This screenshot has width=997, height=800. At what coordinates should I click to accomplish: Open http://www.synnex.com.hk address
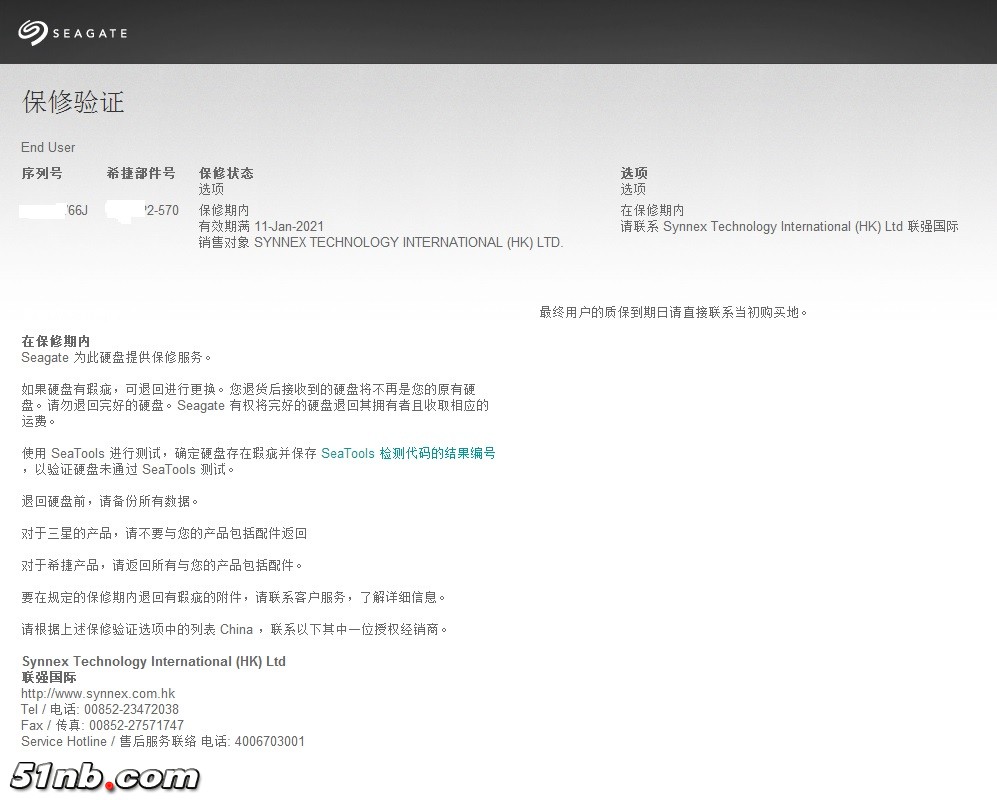[x=98, y=693]
